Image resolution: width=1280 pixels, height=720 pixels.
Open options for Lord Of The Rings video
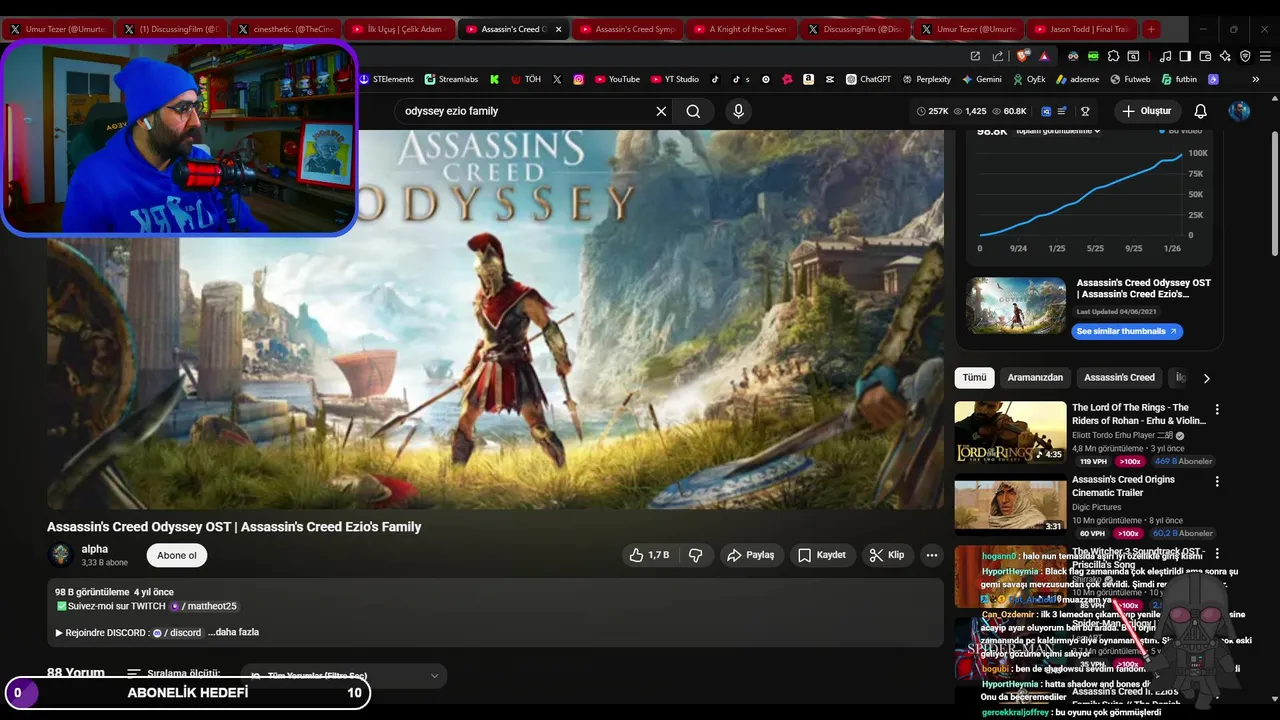(x=1217, y=409)
